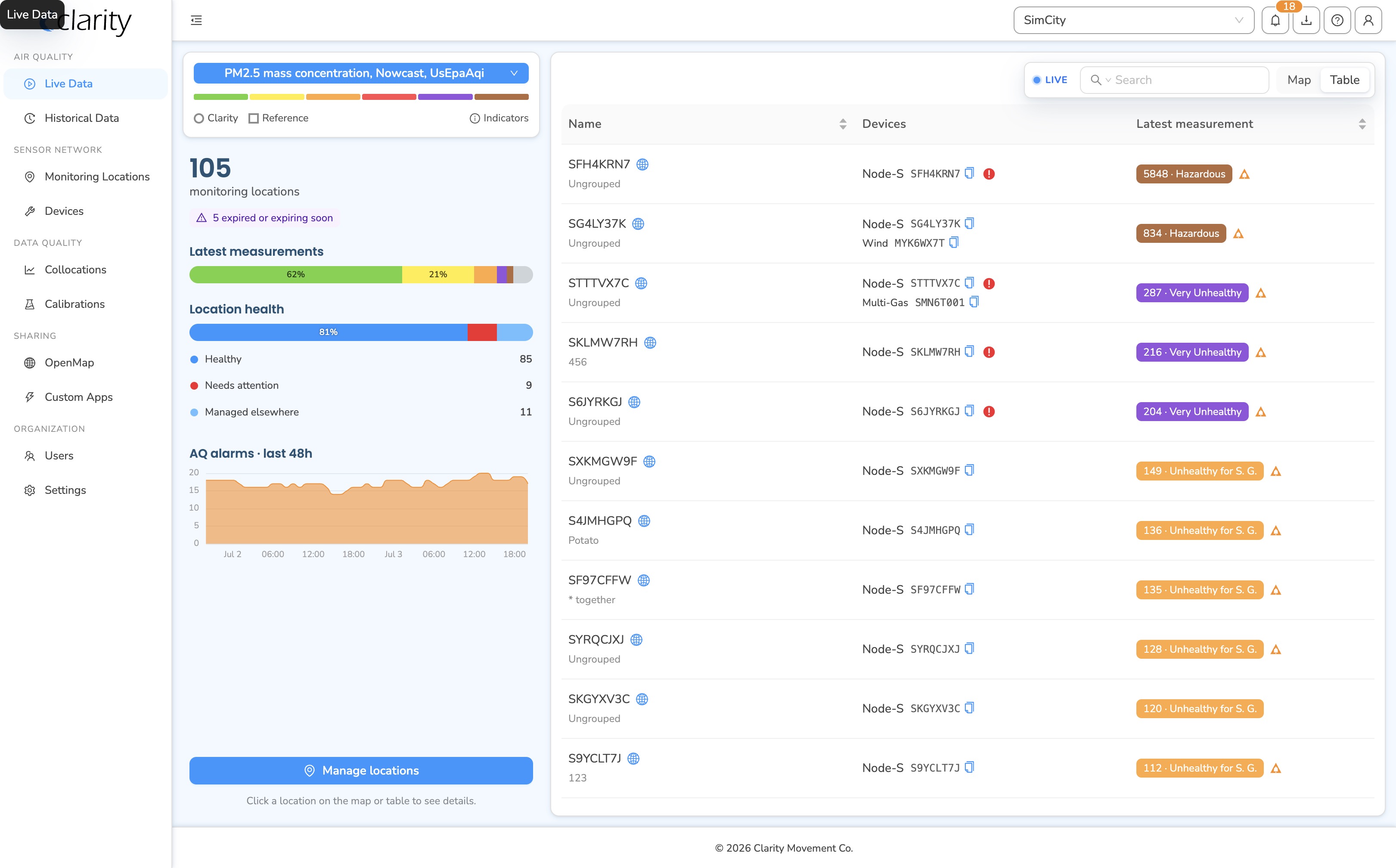Open notifications bell with 18 badge
Viewport: 1396px width, 868px height.
pos(1275,21)
